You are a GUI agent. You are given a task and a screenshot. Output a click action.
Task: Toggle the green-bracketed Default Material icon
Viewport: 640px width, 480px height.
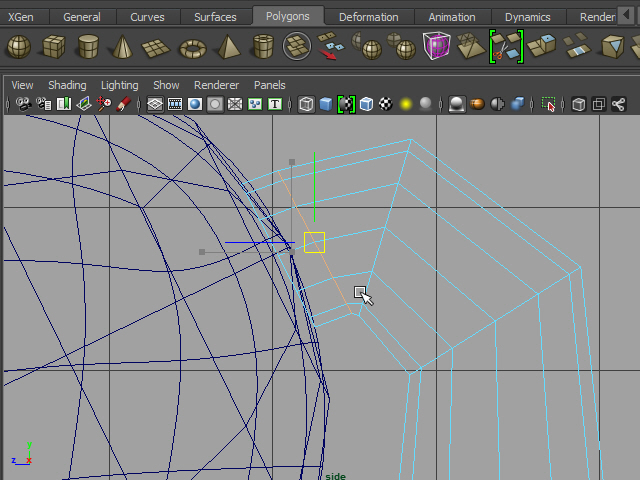pyautogui.click(x=346, y=104)
